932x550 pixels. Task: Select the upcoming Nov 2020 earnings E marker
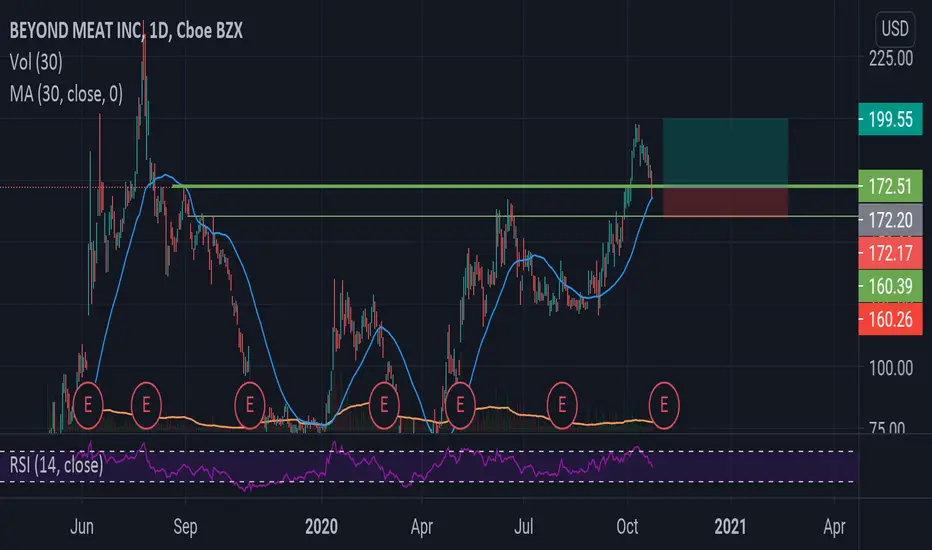point(664,406)
